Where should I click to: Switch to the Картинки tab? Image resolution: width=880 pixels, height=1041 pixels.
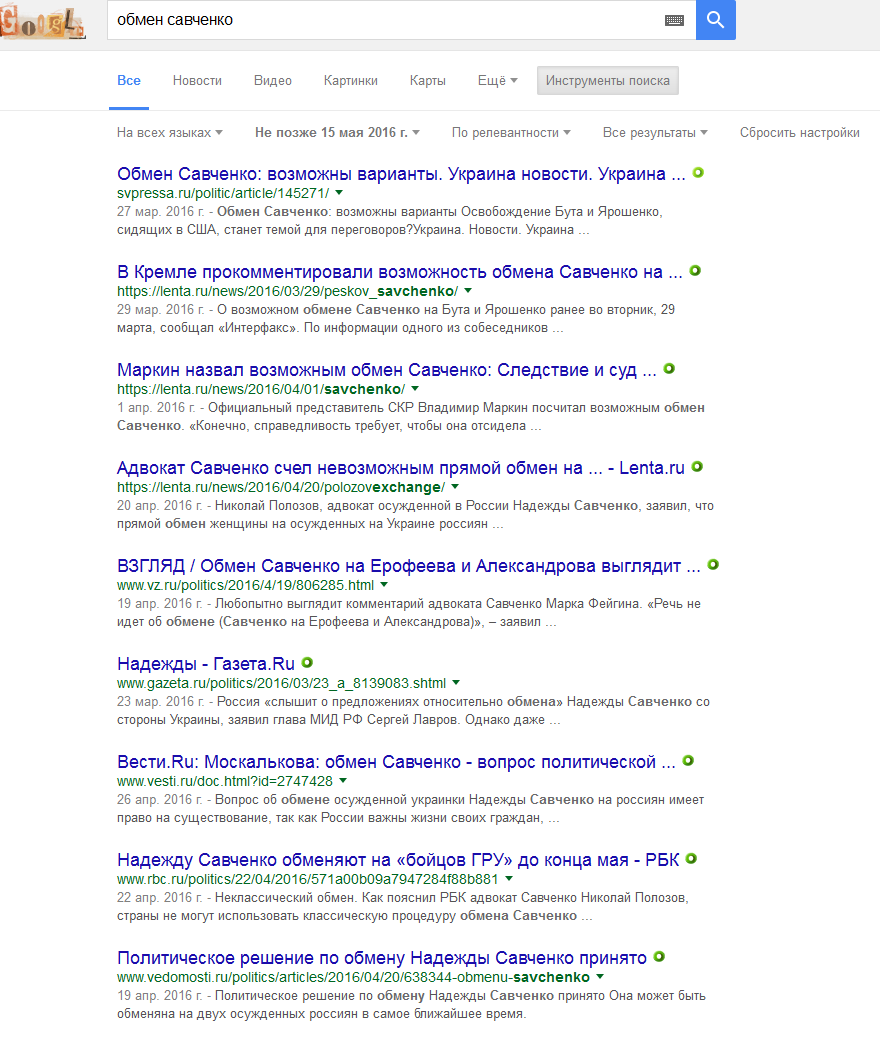click(351, 80)
